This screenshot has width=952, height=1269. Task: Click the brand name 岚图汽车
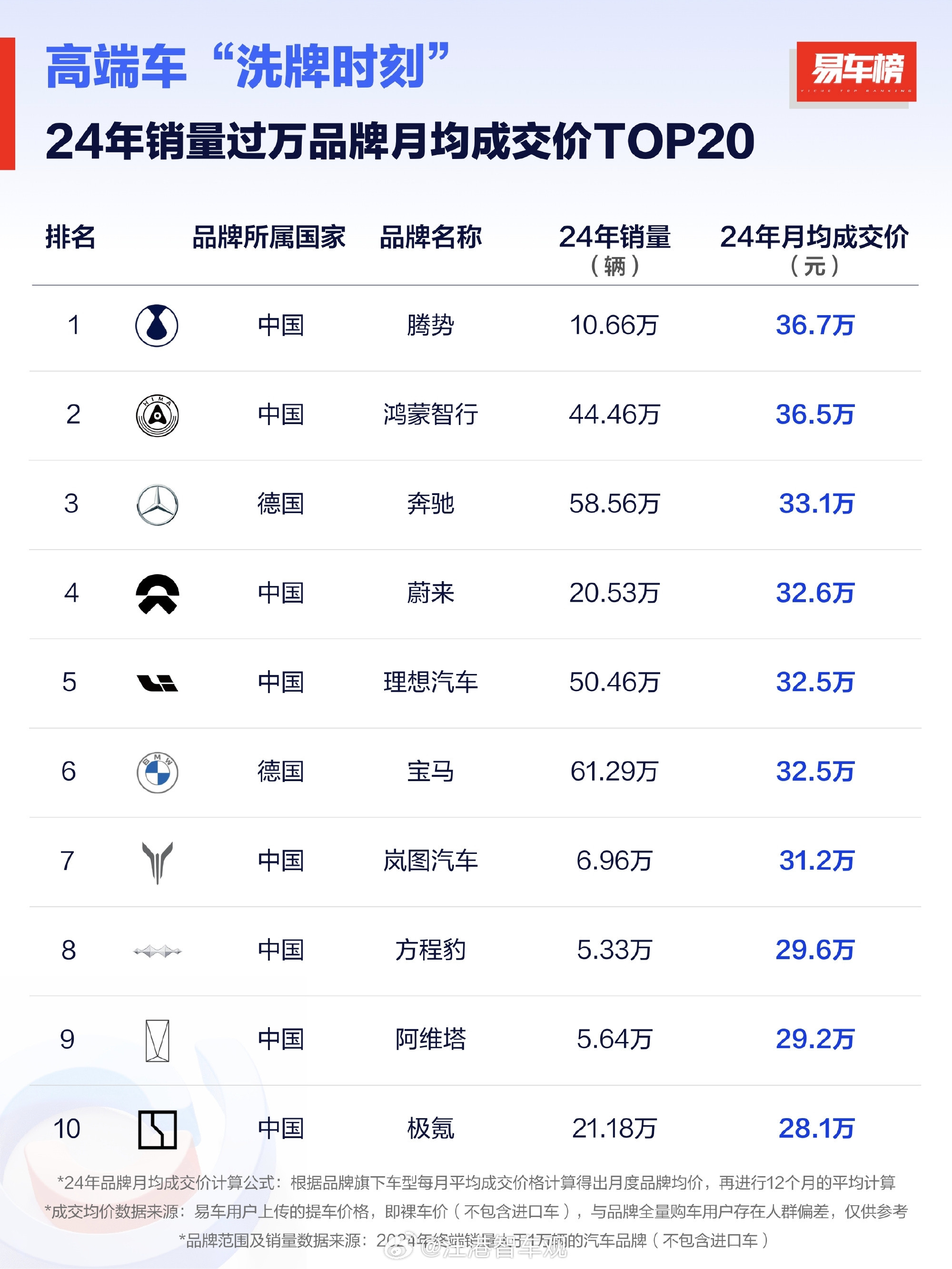430,861
